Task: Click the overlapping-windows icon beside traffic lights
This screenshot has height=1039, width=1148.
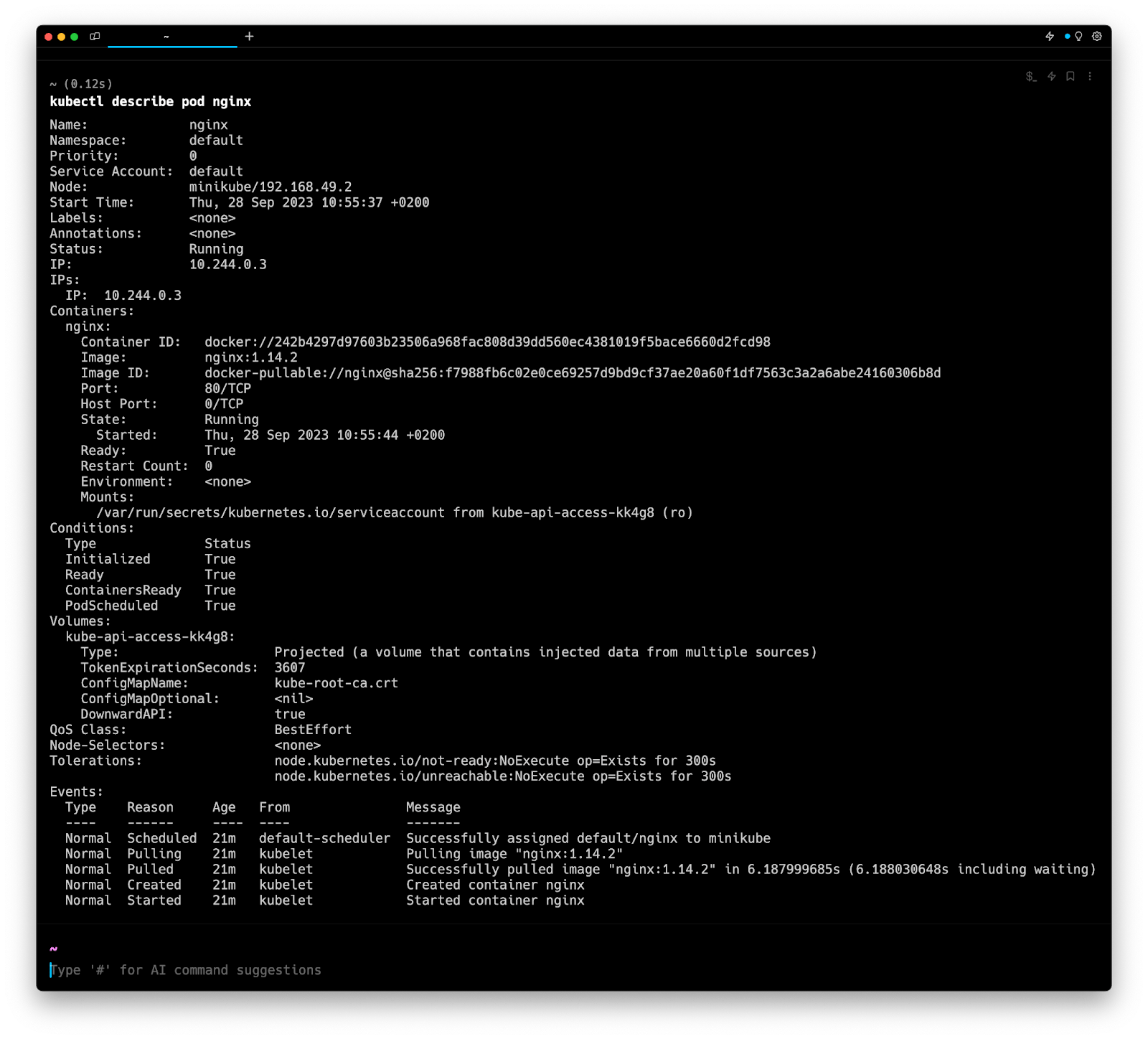Action: [95, 37]
